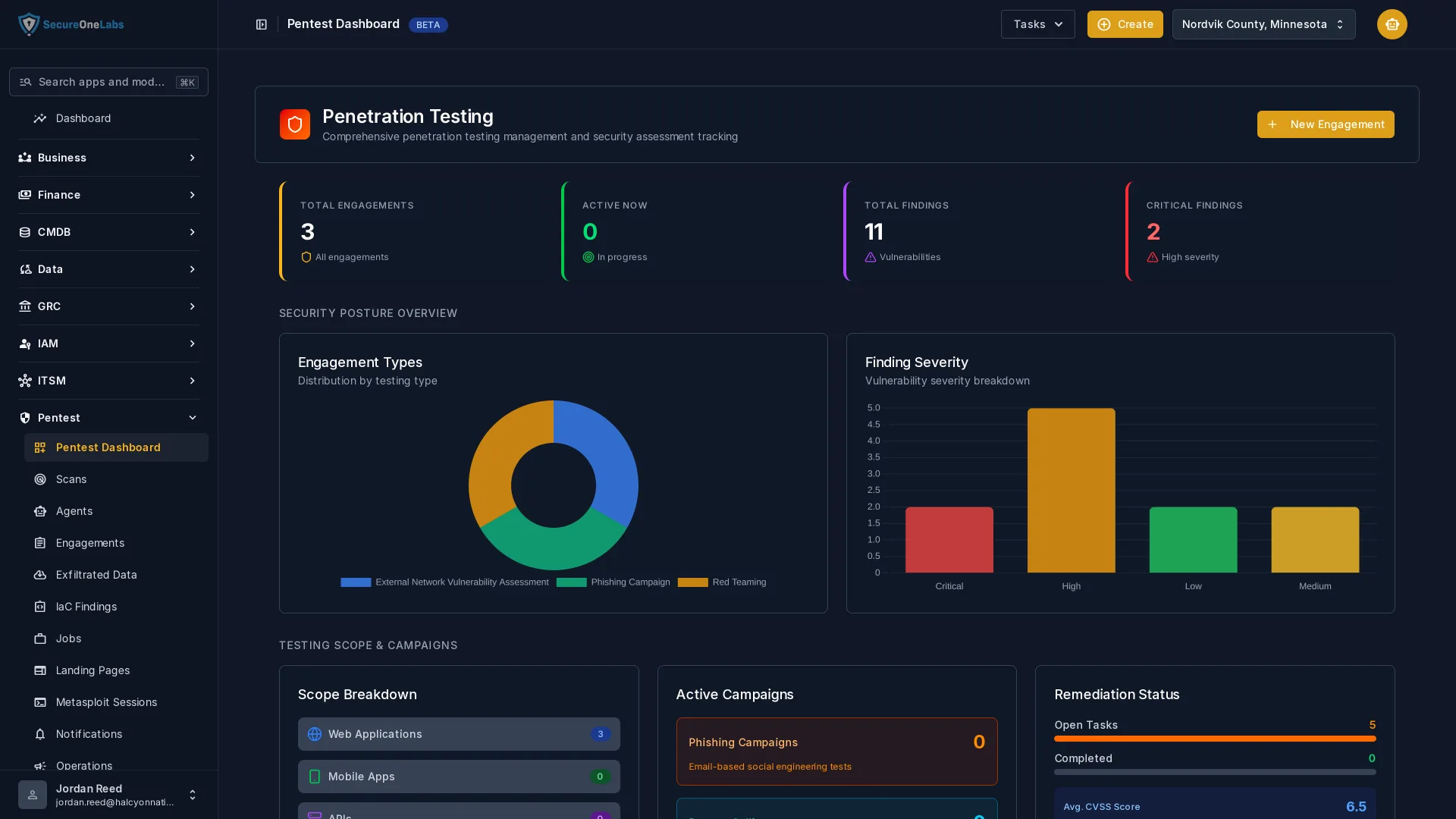This screenshot has height=819, width=1456.
Task: Click the Exfiltrated Data cloud icon
Action: [40, 575]
